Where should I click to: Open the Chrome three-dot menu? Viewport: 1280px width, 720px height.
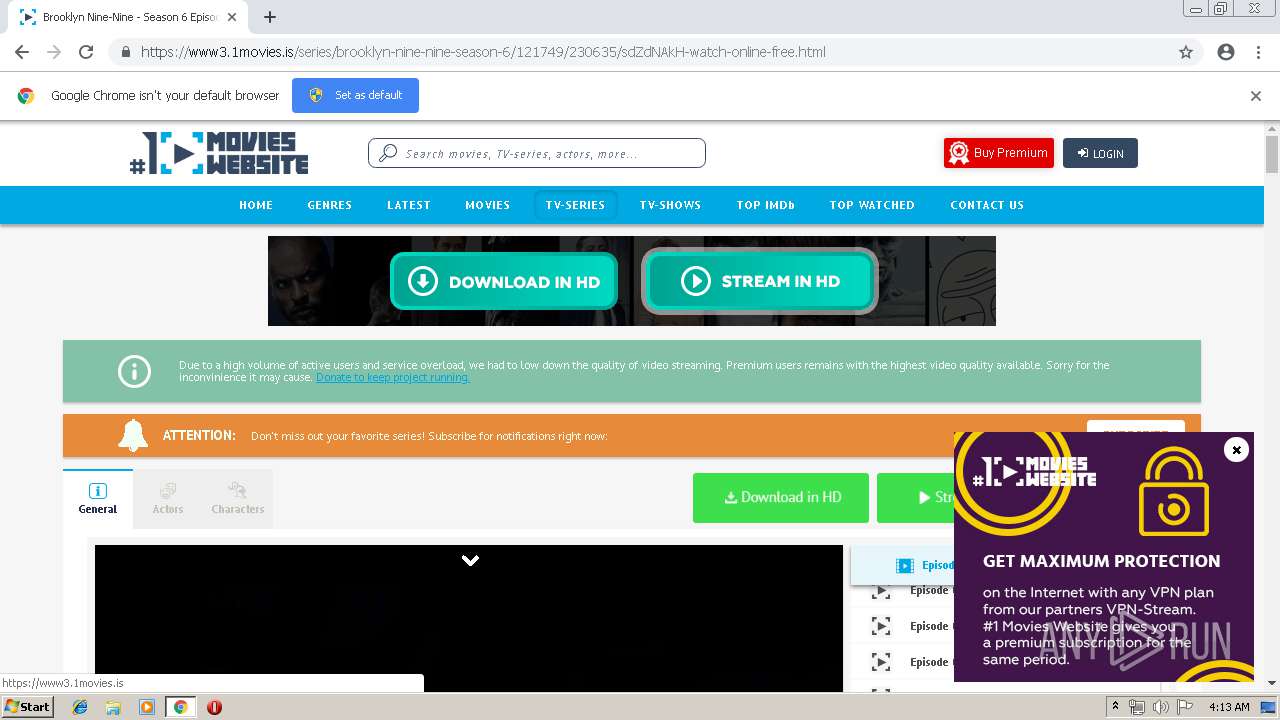(x=1258, y=52)
